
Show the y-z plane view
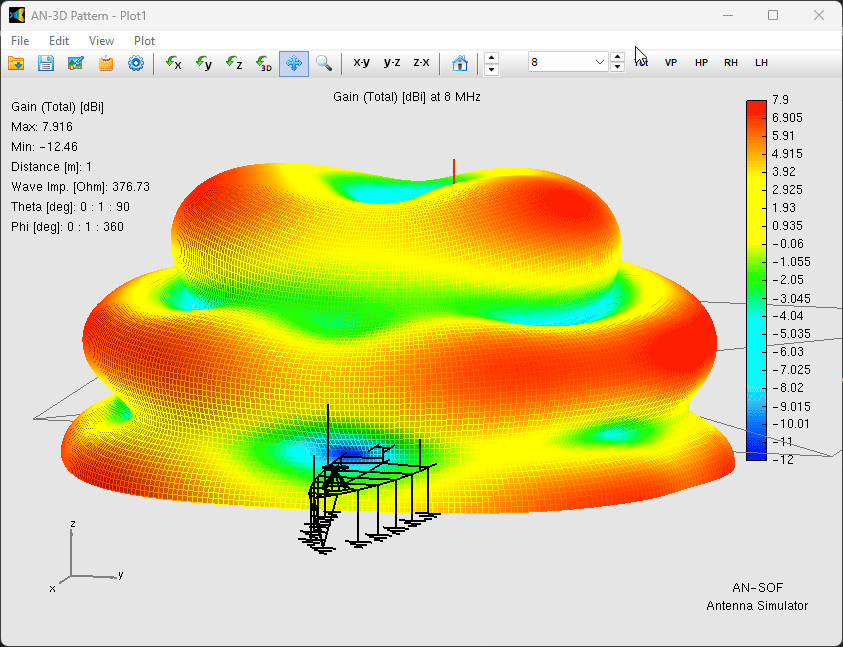tap(391, 63)
